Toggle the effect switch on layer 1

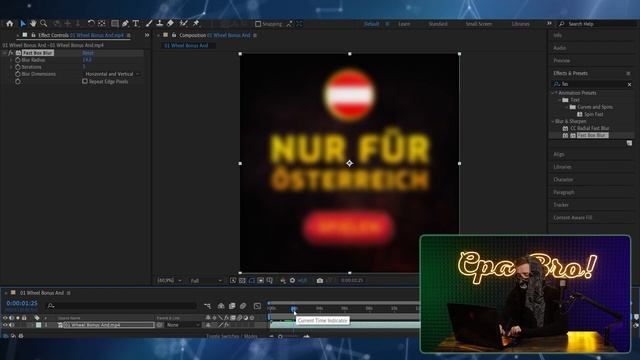(226, 325)
